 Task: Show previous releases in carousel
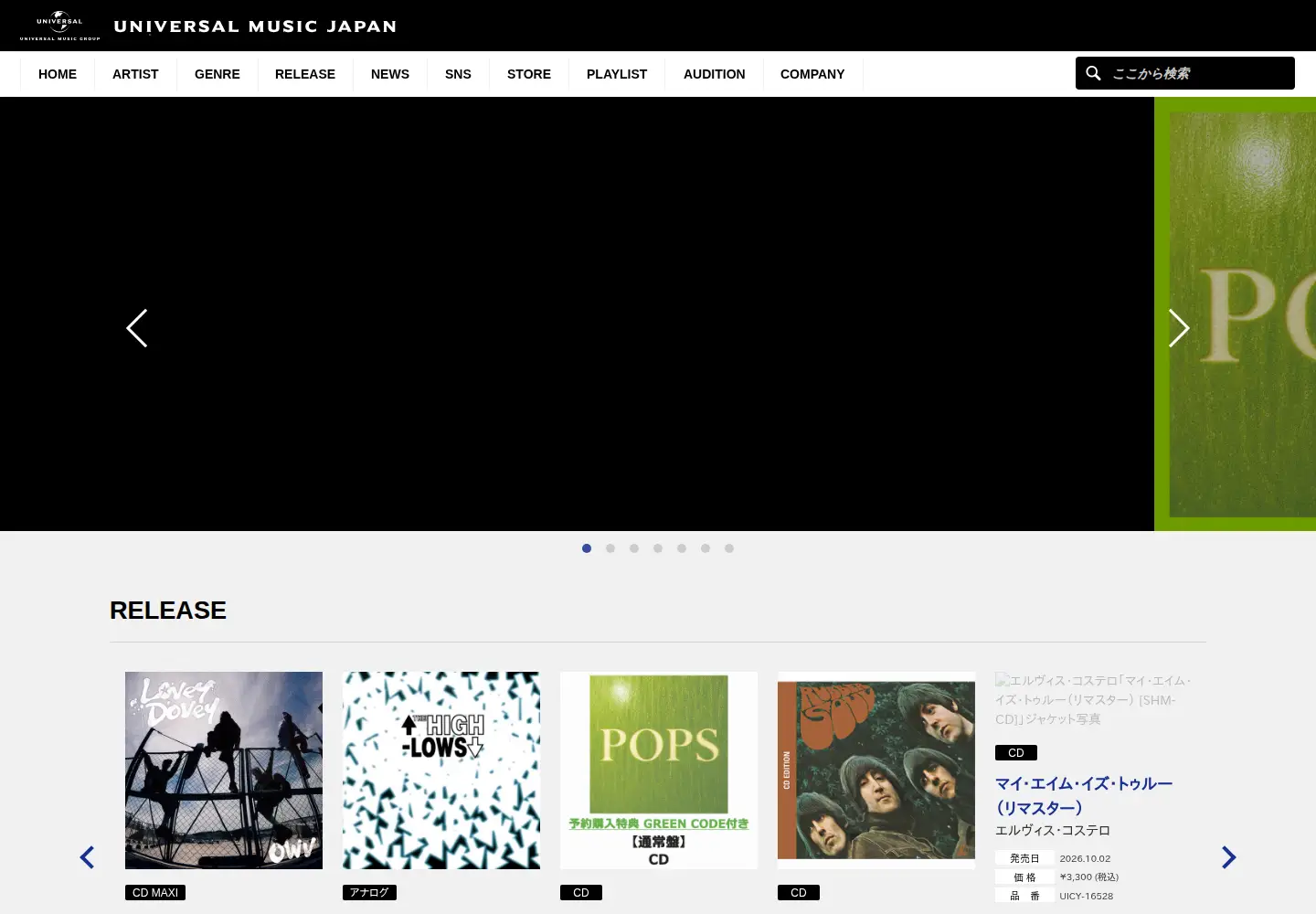click(x=87, y=857)
